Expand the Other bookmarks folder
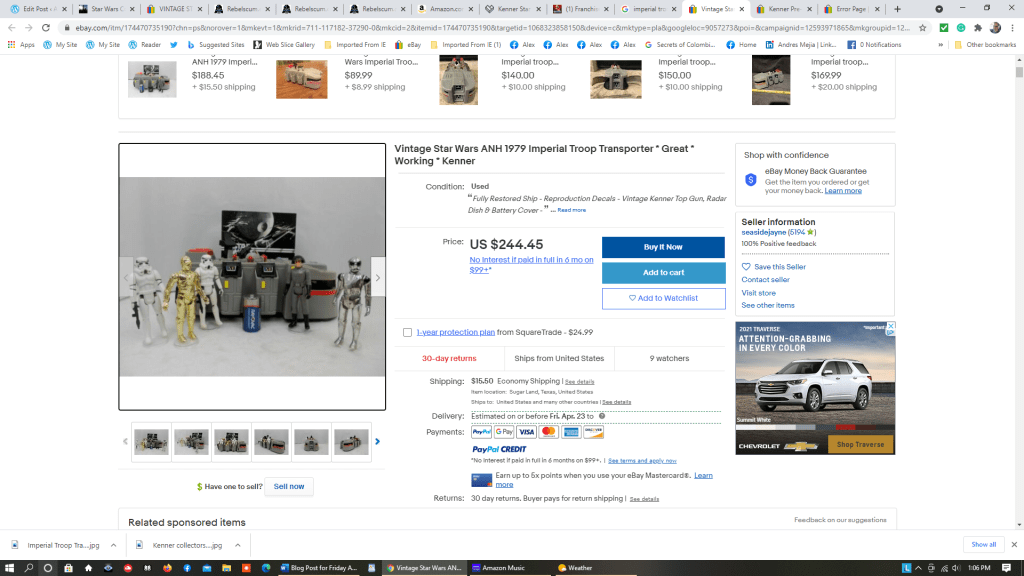This screenshot has width=1024, height=576. pos(985,45)
